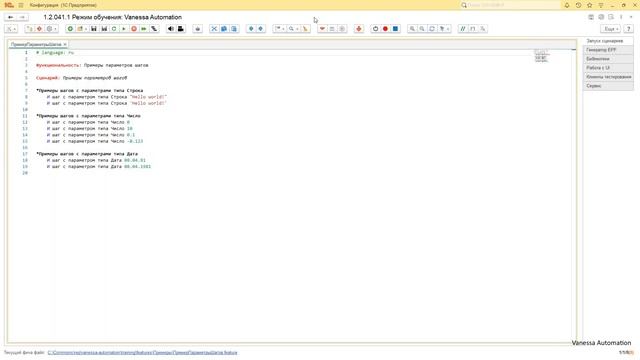Click the notifications bell icon
The image size is (640, 360).
click(567, 5)
